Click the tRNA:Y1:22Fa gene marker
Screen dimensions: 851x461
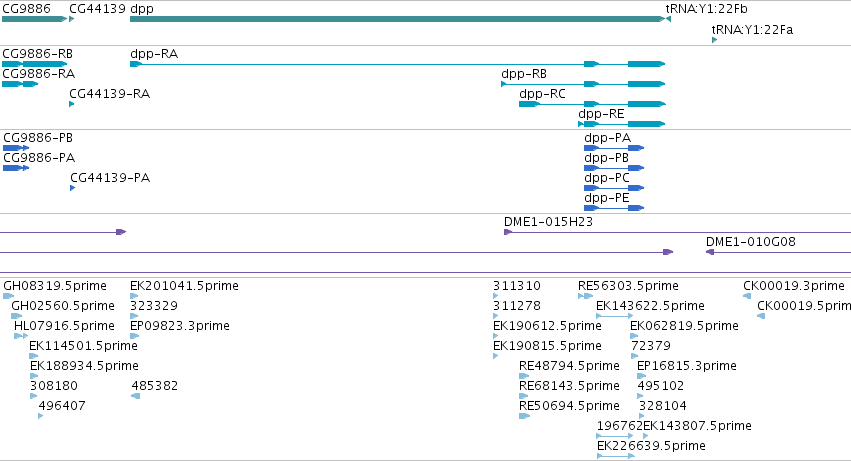pyautogui.click(x=714, y=40)
